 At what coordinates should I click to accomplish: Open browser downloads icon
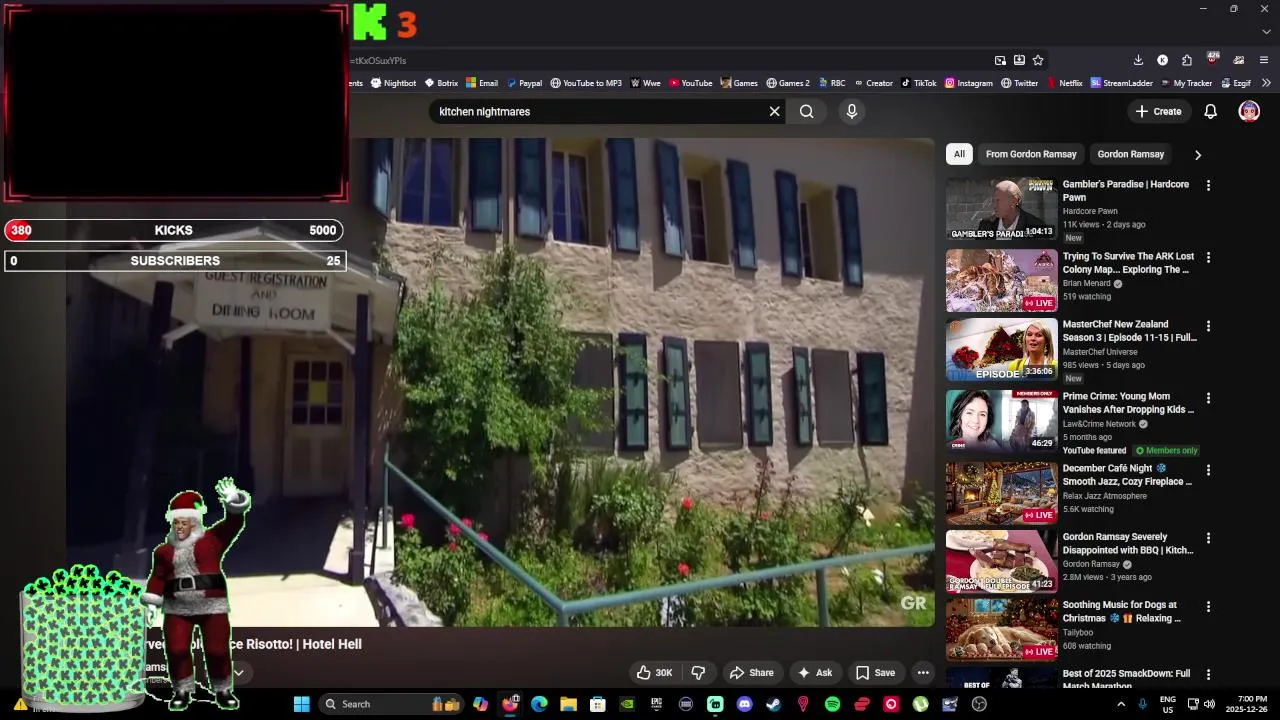(1138, 60)
